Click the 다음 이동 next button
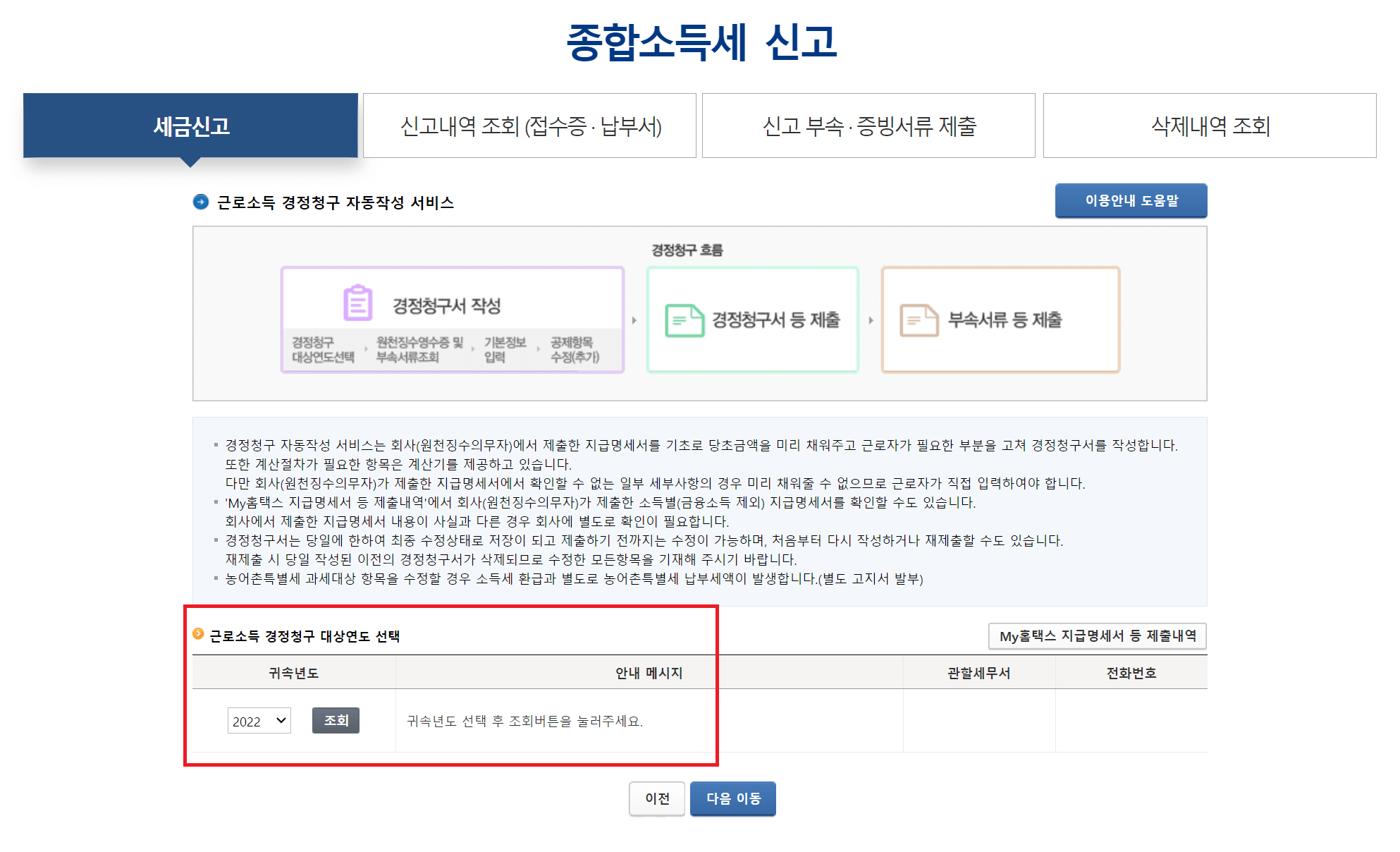The height and width of the screenshot is (852, 1400). pos(732,798)
